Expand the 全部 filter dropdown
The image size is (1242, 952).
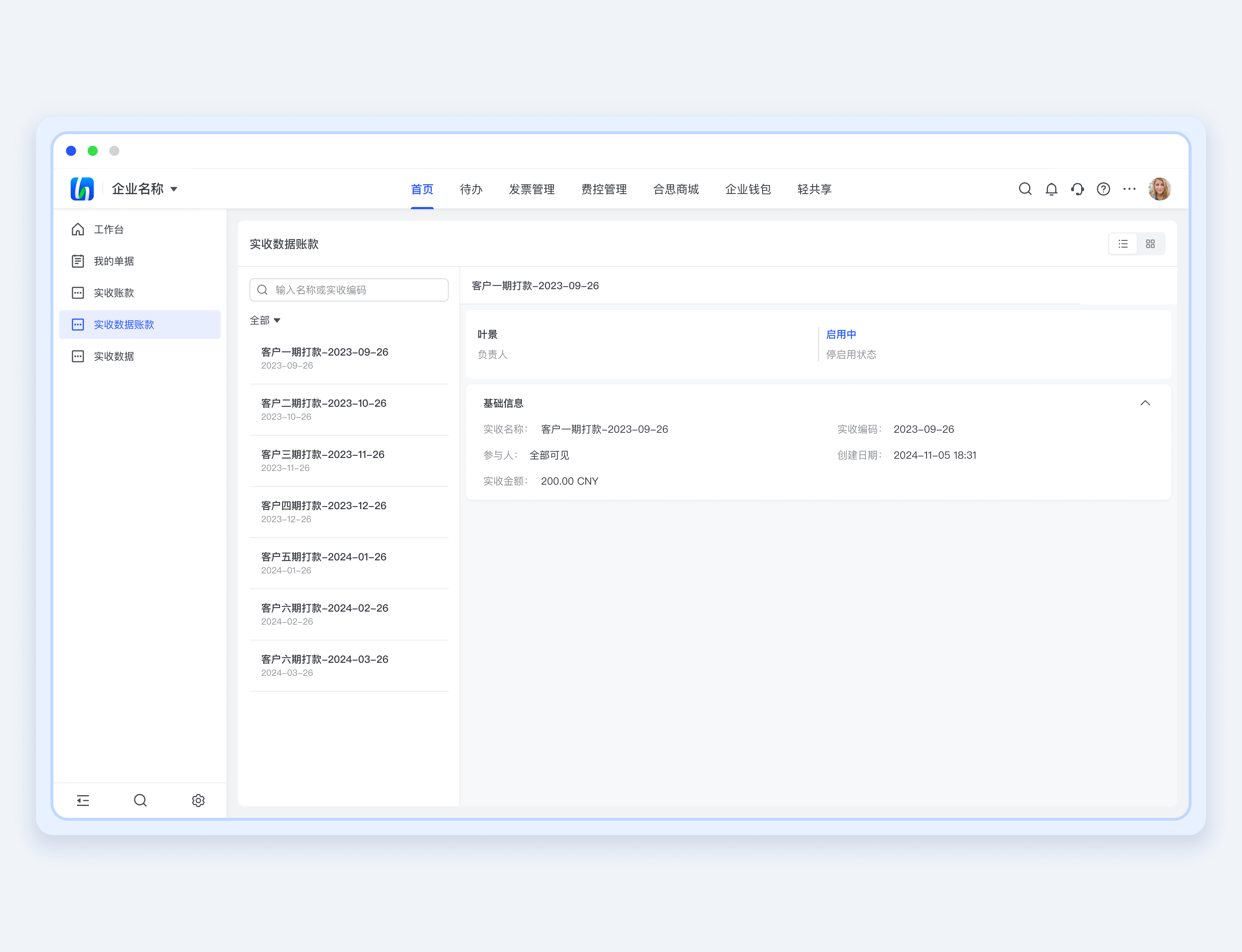[x=265, y=321]
